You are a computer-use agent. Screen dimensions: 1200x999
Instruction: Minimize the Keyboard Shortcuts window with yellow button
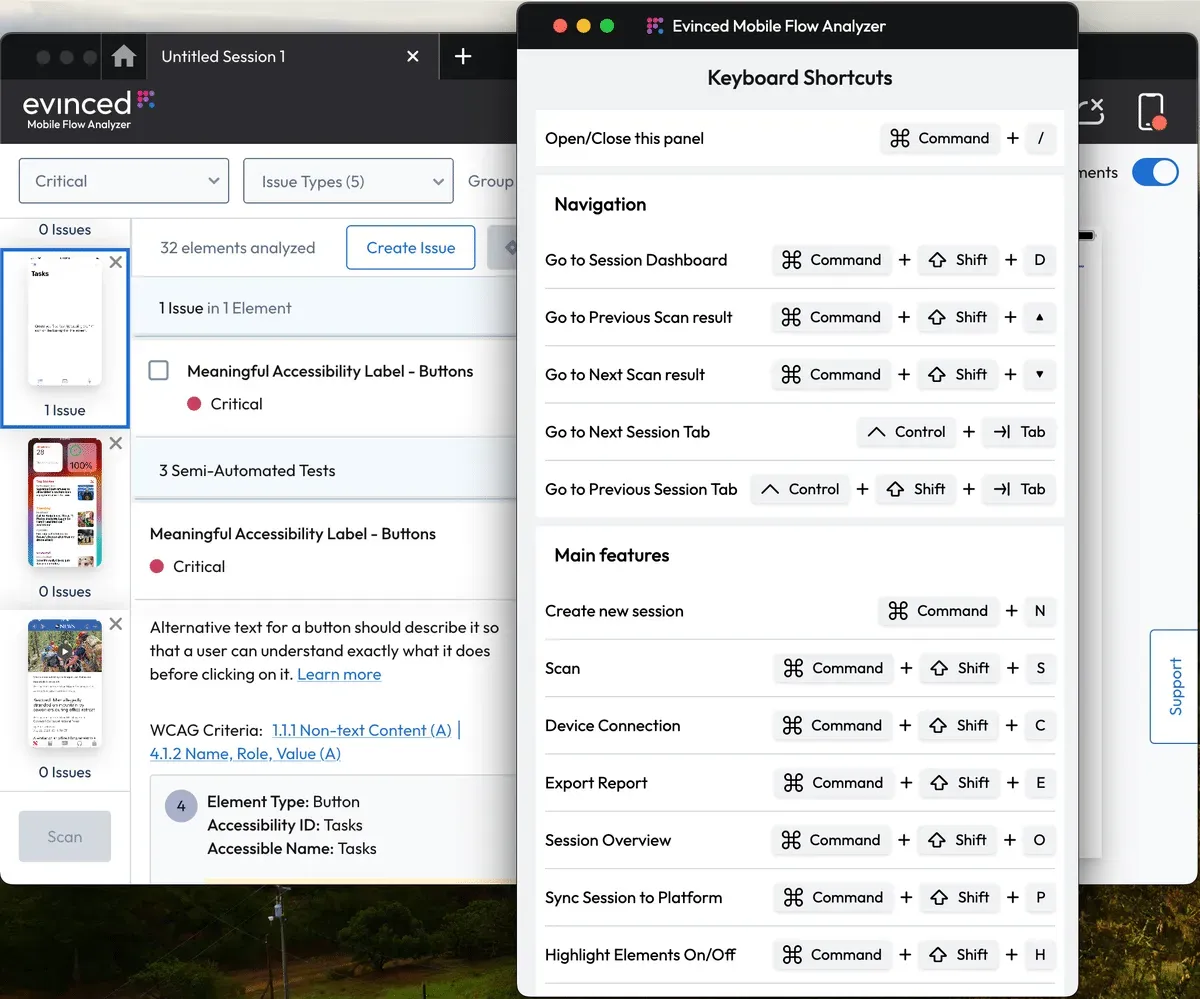coord(584,26)
